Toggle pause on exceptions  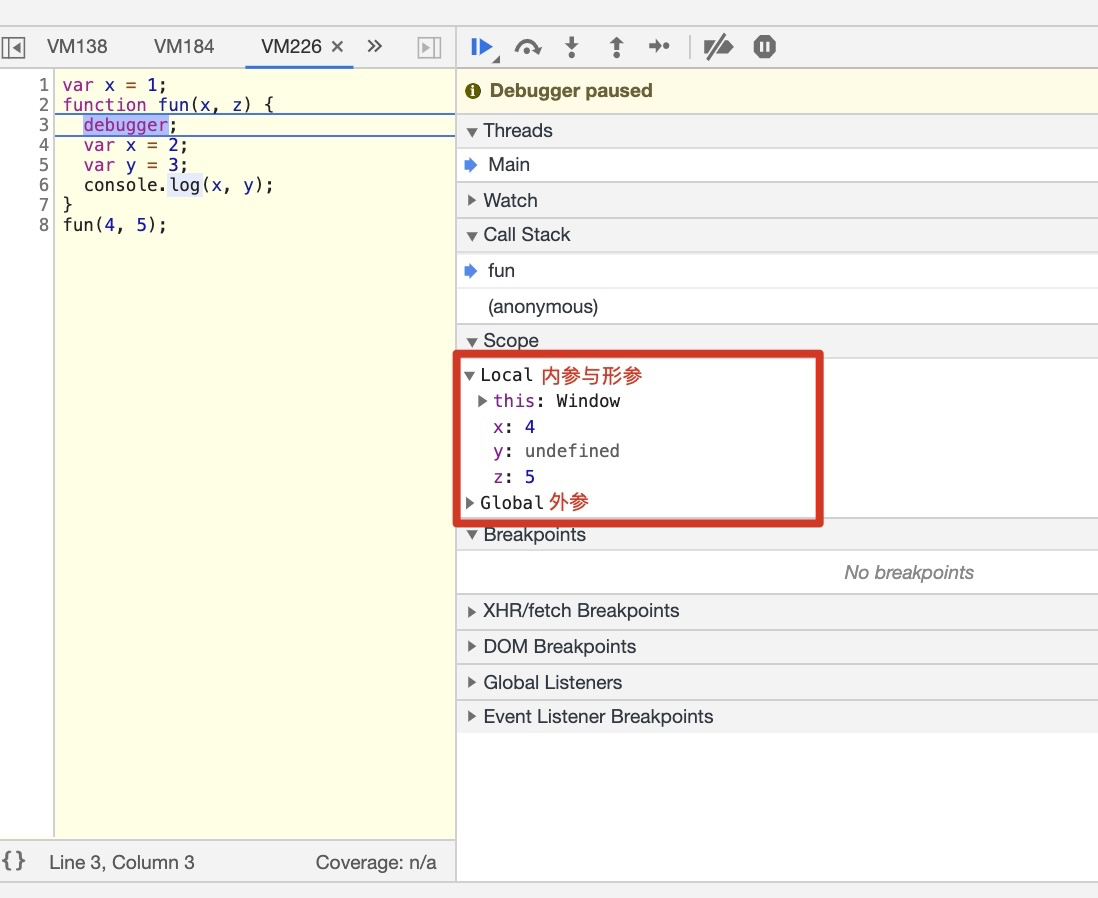point(764,47)
